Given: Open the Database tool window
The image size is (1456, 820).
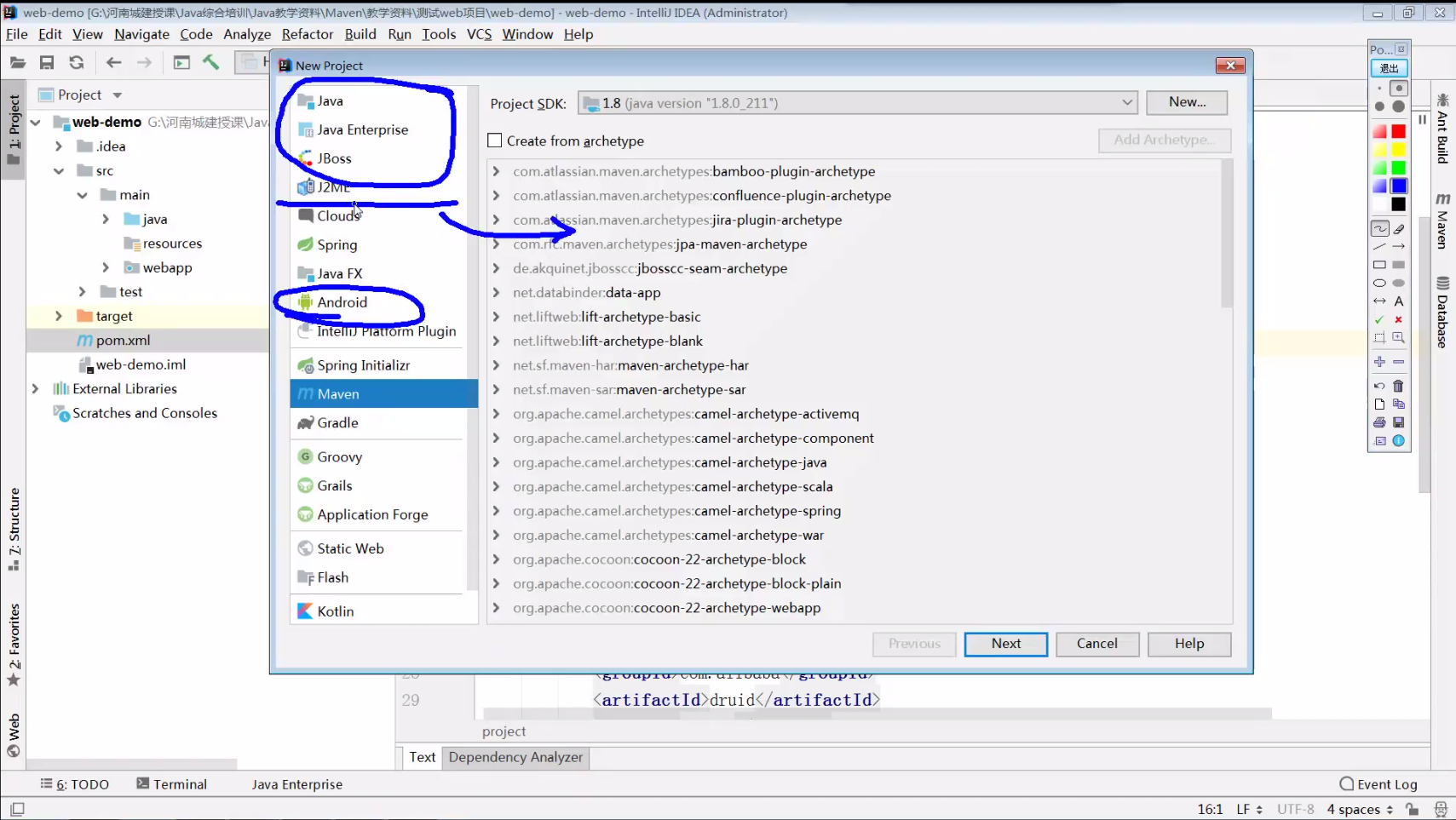Looking at the screenshot, I should [x=1442, y=313].
